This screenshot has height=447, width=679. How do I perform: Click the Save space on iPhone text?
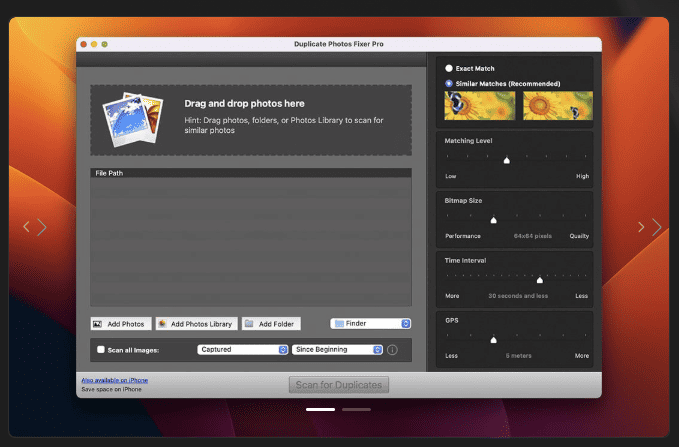pyautogui.click(x=111, y=389)
